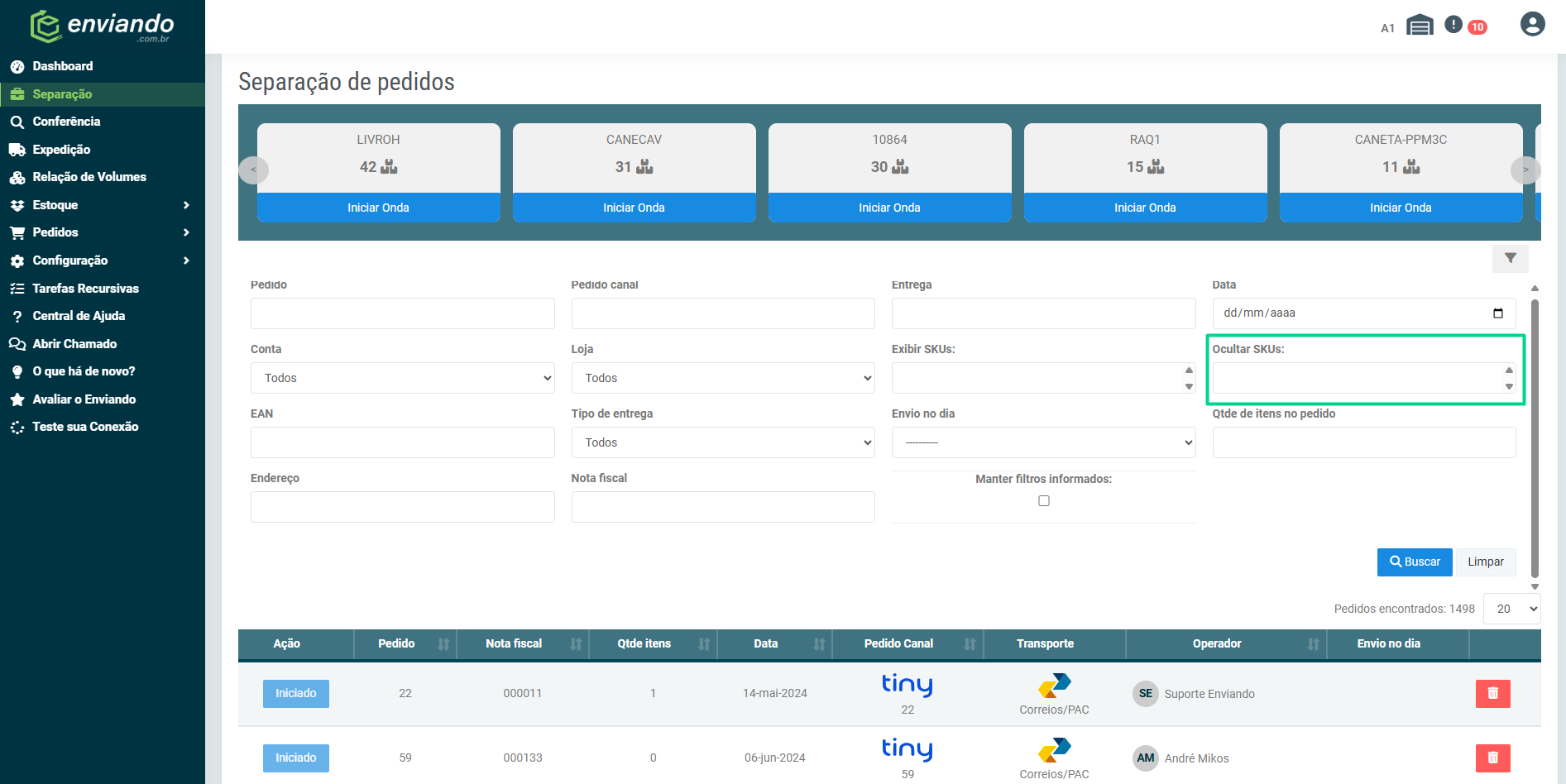Click the Limpar button
1566x784 pixels.
click(x=1486, y=562)
